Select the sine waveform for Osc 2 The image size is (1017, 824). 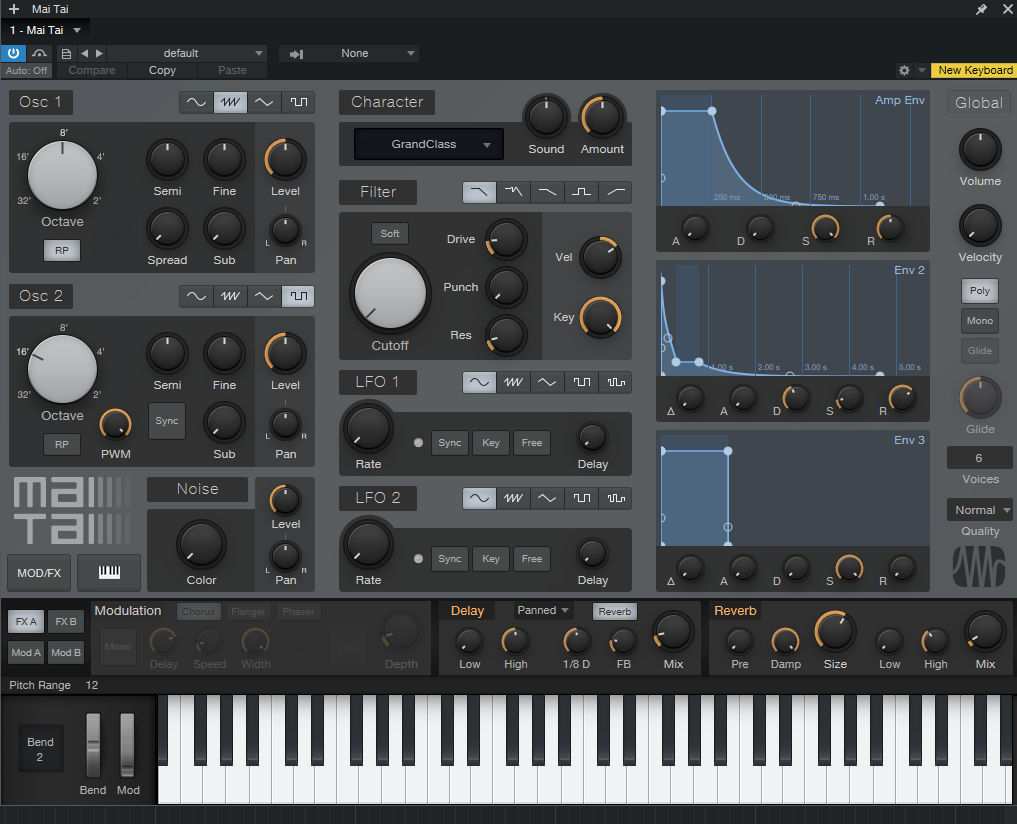coord(196,296)
